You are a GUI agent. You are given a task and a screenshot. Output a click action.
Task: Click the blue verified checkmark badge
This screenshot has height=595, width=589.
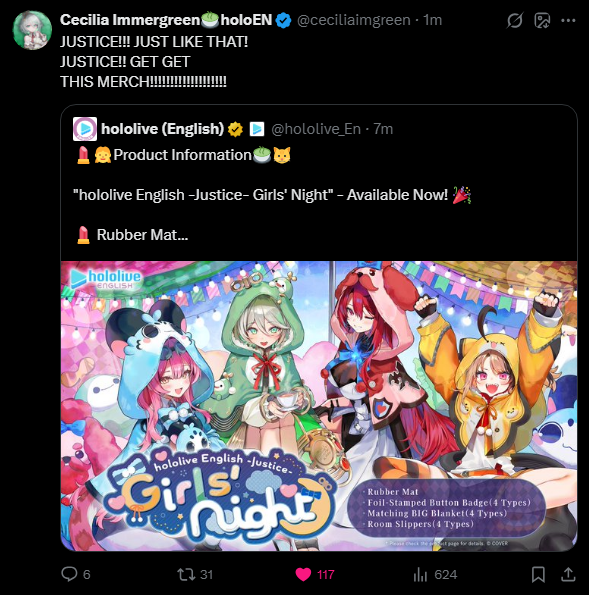point(283,20)
